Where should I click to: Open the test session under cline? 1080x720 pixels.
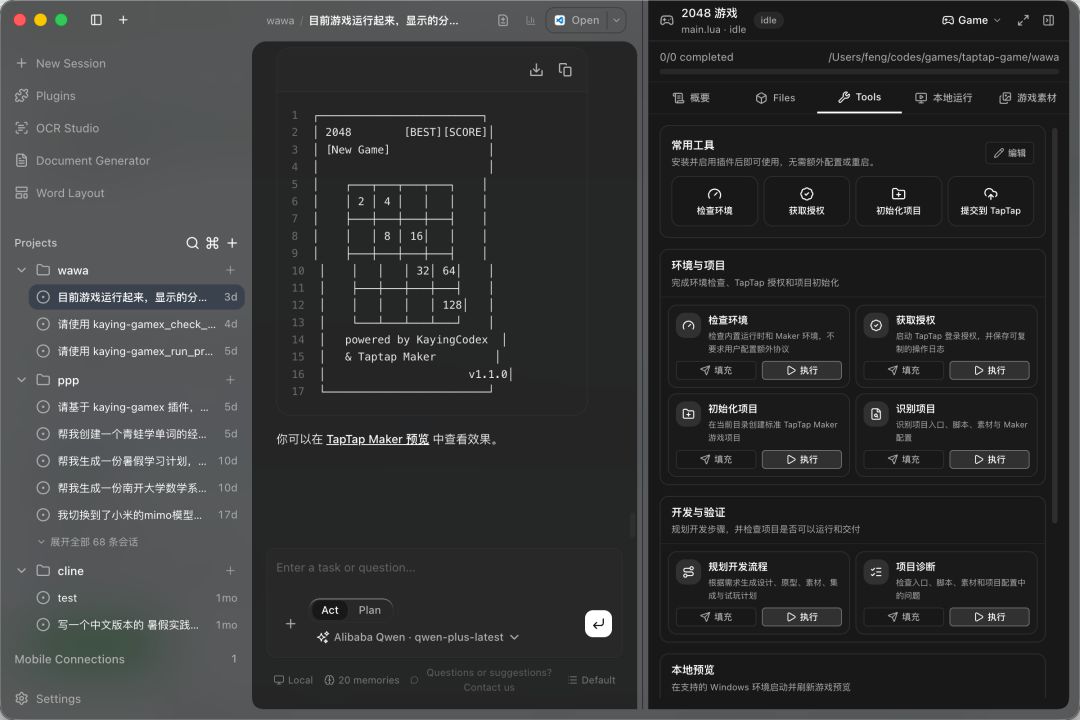137,598
